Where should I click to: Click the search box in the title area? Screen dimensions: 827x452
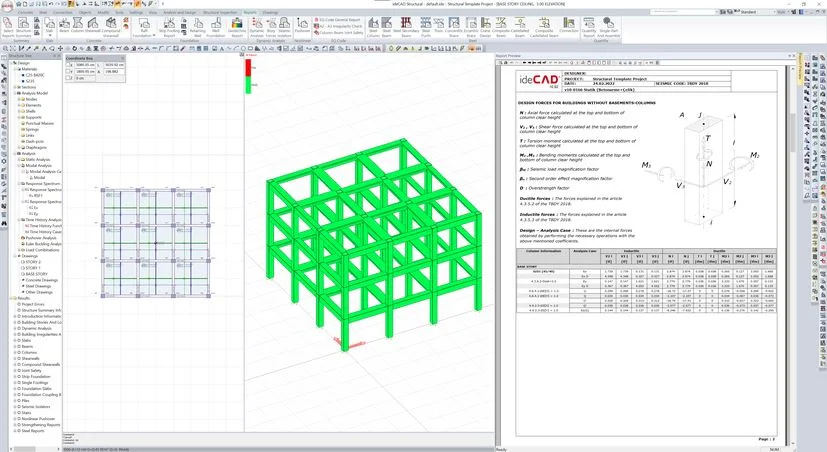[684, 12]
